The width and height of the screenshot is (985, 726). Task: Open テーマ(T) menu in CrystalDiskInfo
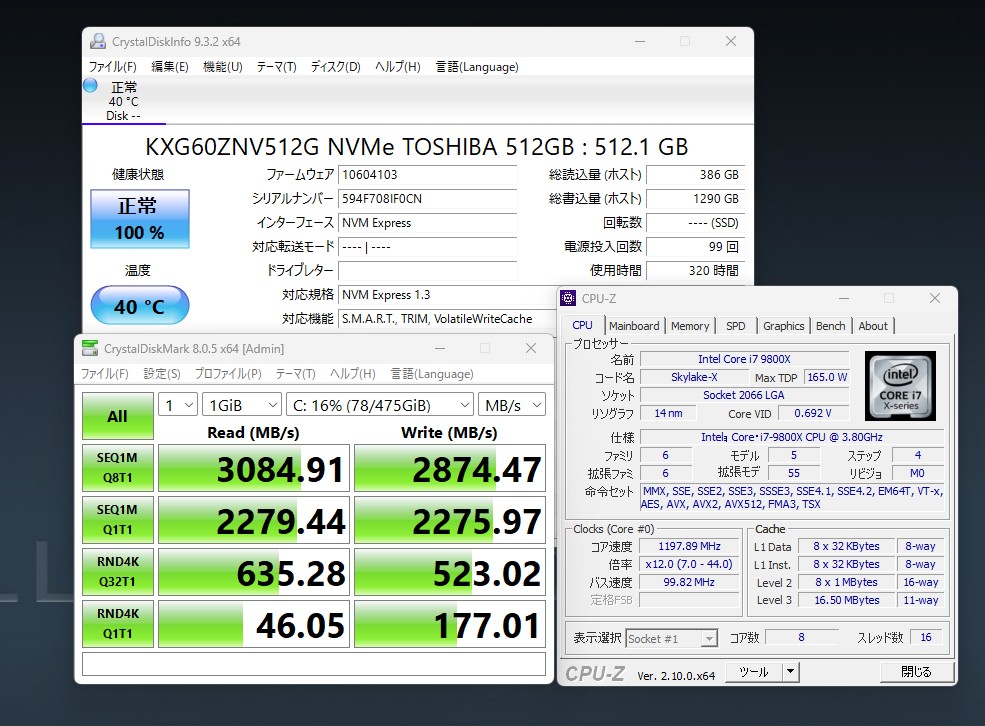[x=276, y=67]
